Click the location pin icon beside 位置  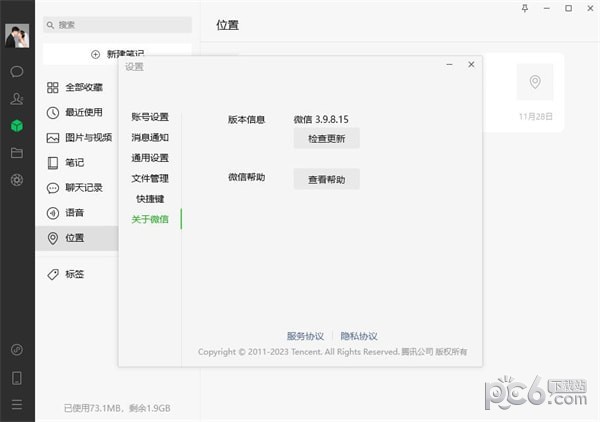pos(53,238)
